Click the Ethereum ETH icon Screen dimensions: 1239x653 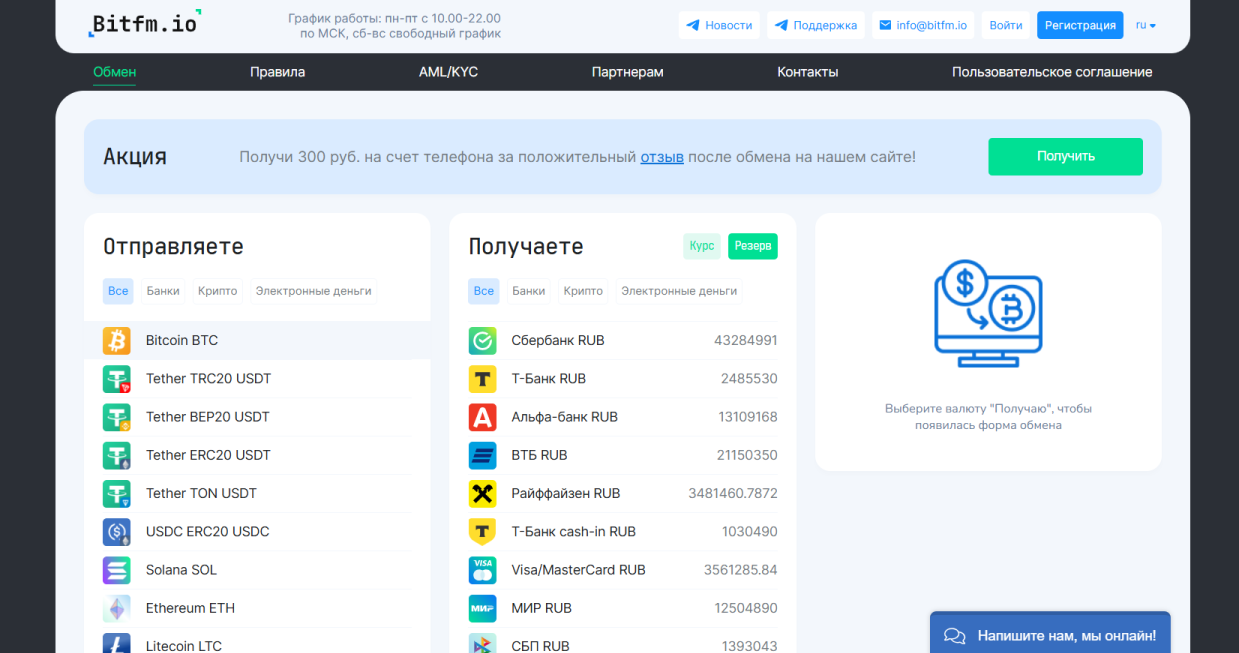tap(117, 608)
